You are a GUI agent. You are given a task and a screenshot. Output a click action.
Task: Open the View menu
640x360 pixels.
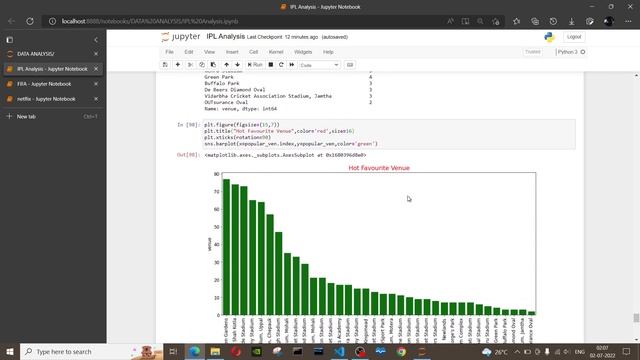pos(209,52)
